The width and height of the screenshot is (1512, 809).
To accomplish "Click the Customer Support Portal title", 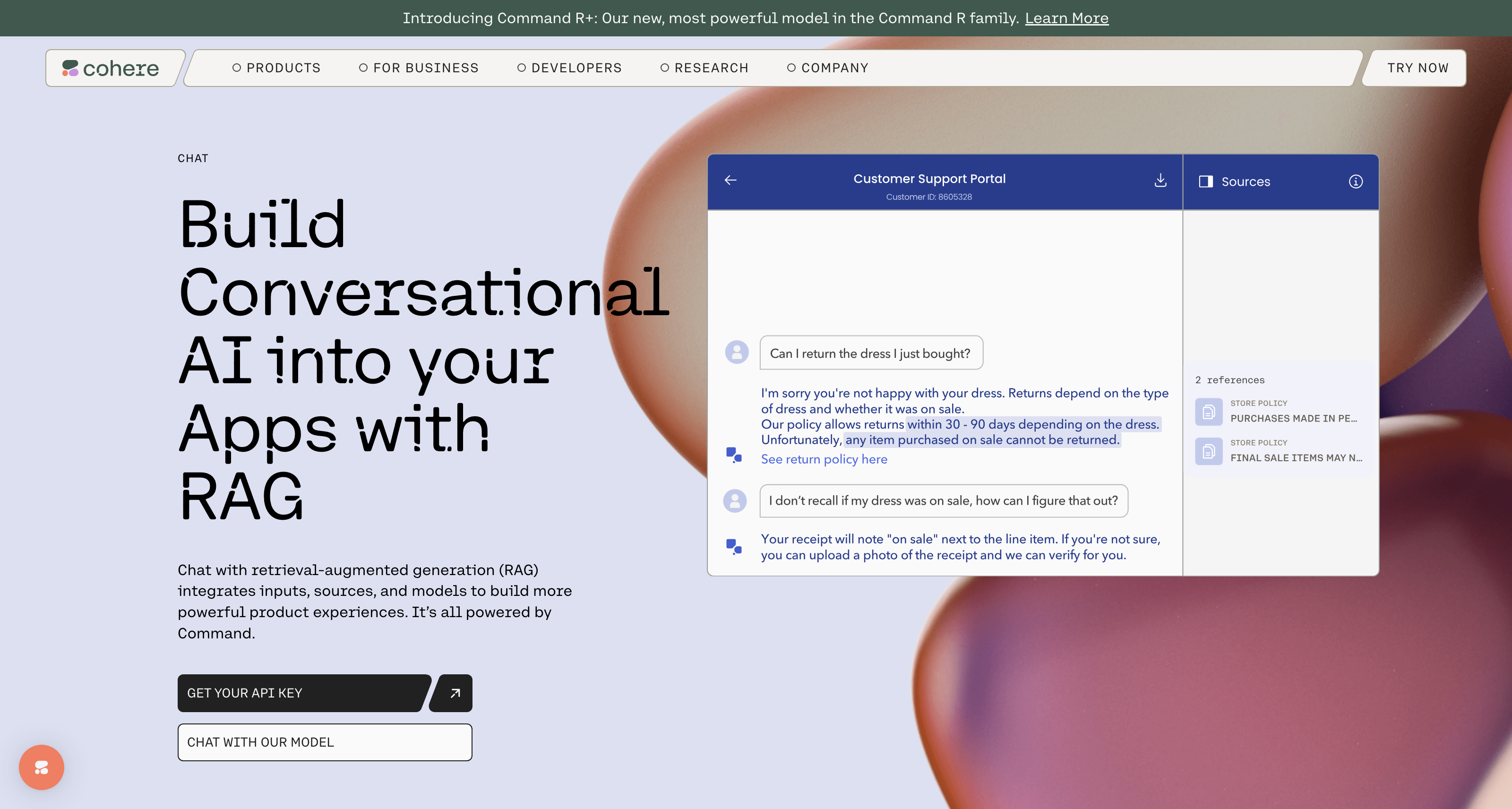I will (929, 179).
